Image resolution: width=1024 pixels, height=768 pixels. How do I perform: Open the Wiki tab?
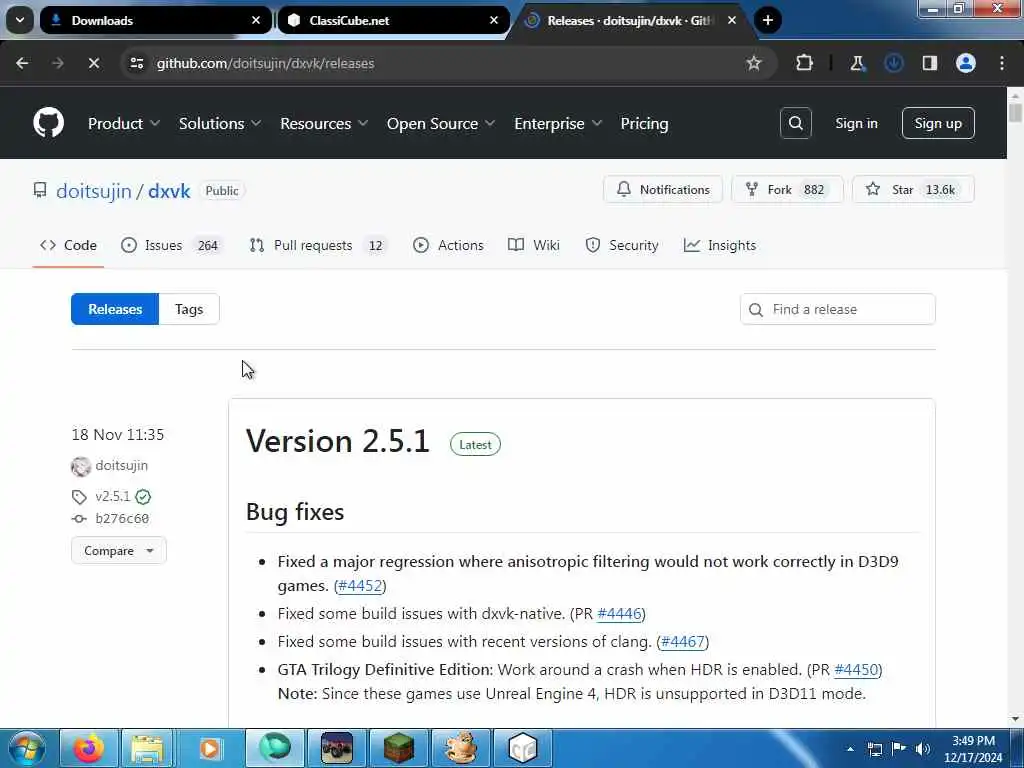pyautogui.click(x=534, y=245)
